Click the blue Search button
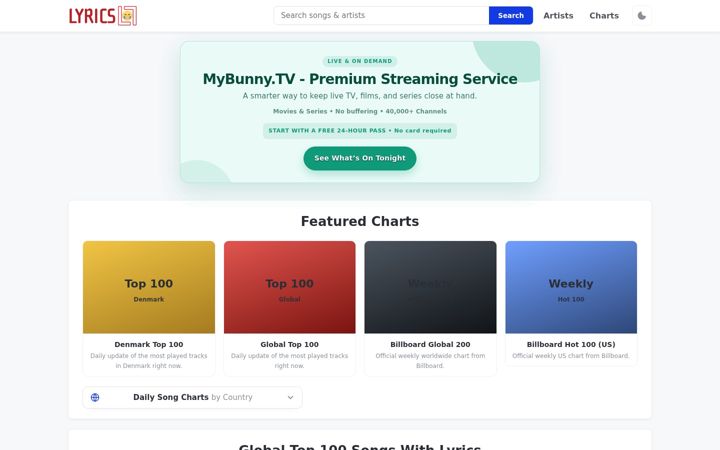Viewport: 720px width, 450px height. click(x=511, y=15)
